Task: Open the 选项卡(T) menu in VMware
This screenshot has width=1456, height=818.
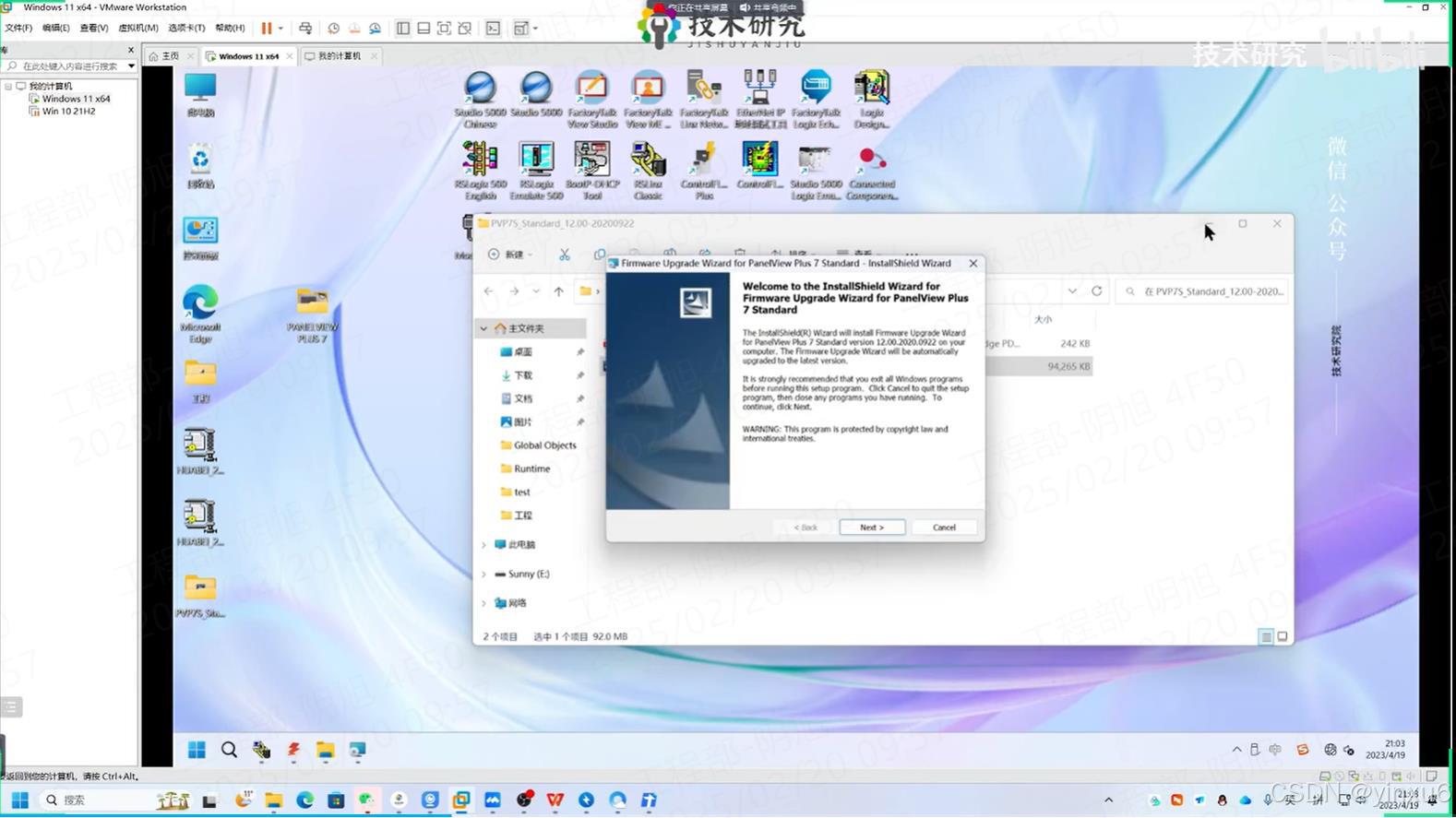Action: point(186,28)
